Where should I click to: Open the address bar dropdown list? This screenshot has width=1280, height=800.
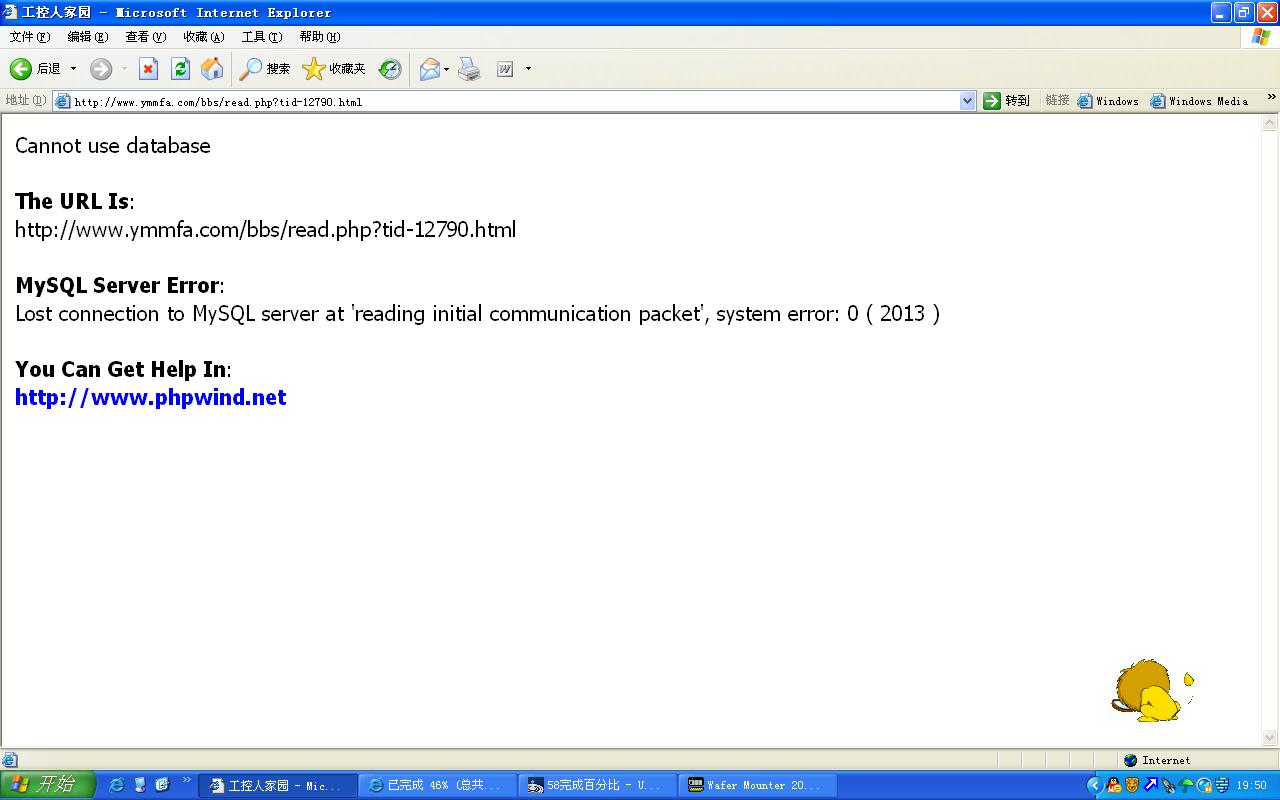coord(967,101)
